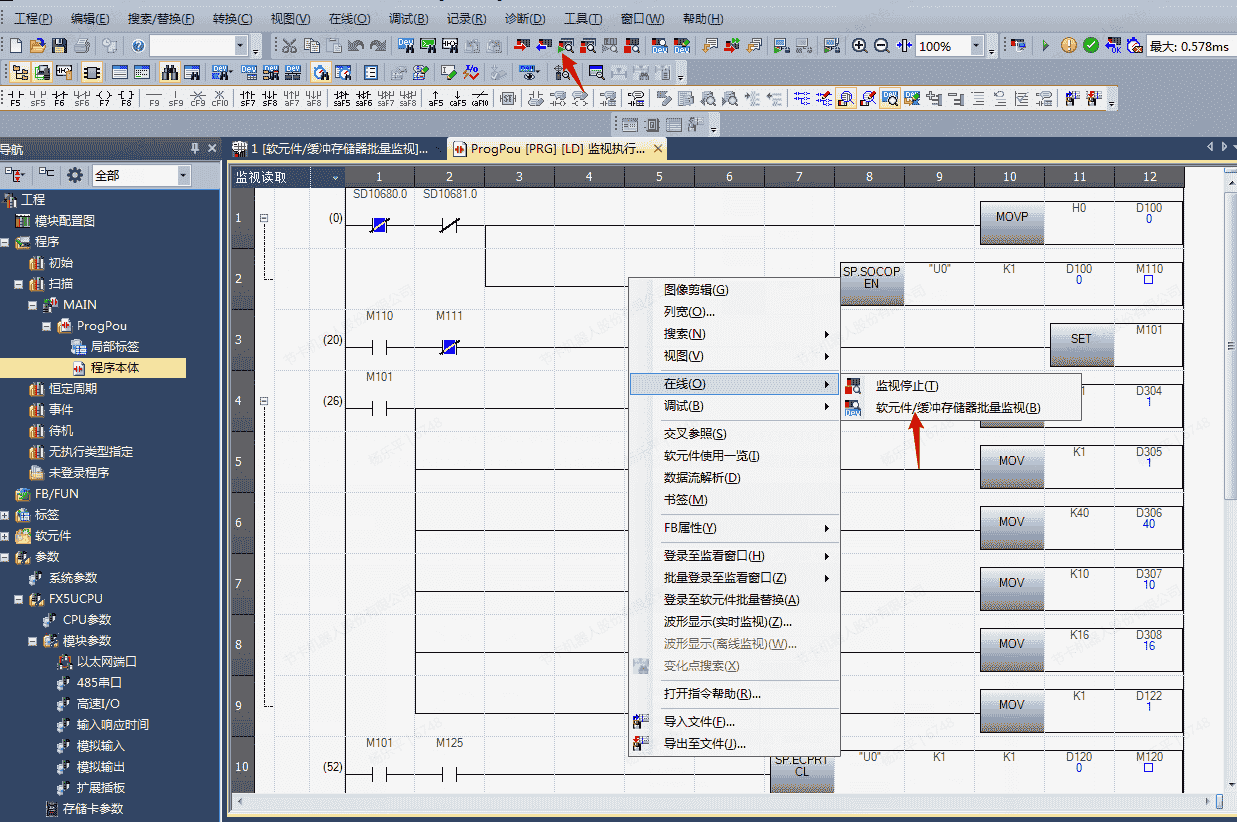This screenshot has height=822, width=1237.
Task: Switch to the 软元件/缓冲存储器批量监视 tab
Action: tap(333, 149)
